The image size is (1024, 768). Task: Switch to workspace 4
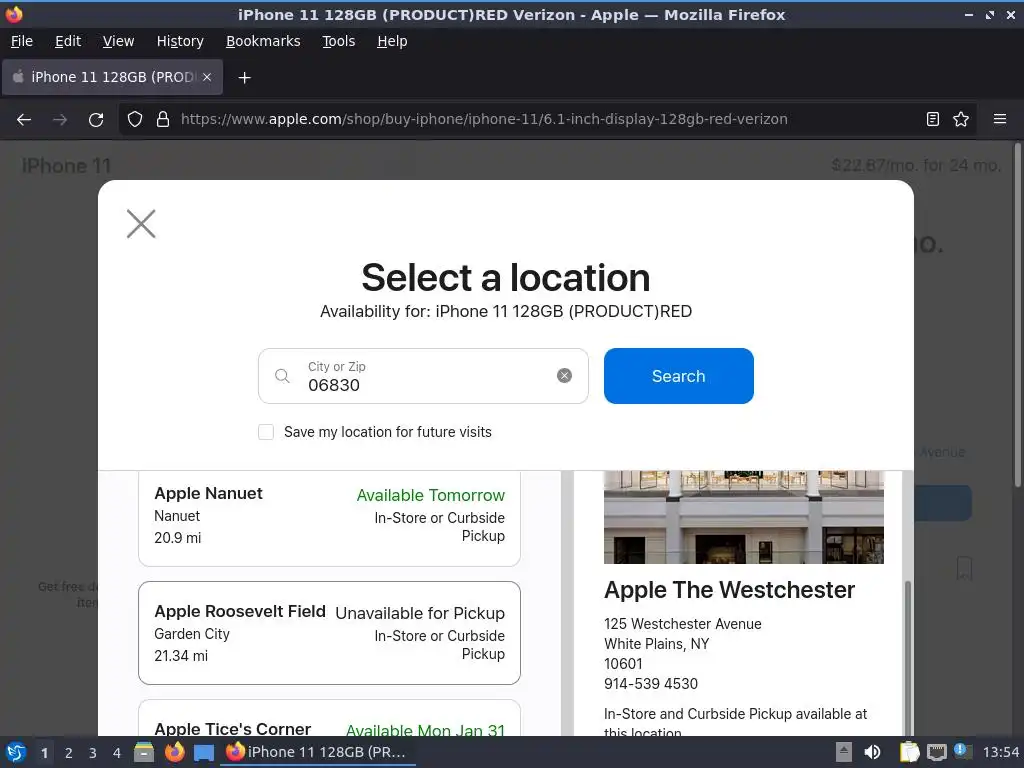tap(117, 753)
